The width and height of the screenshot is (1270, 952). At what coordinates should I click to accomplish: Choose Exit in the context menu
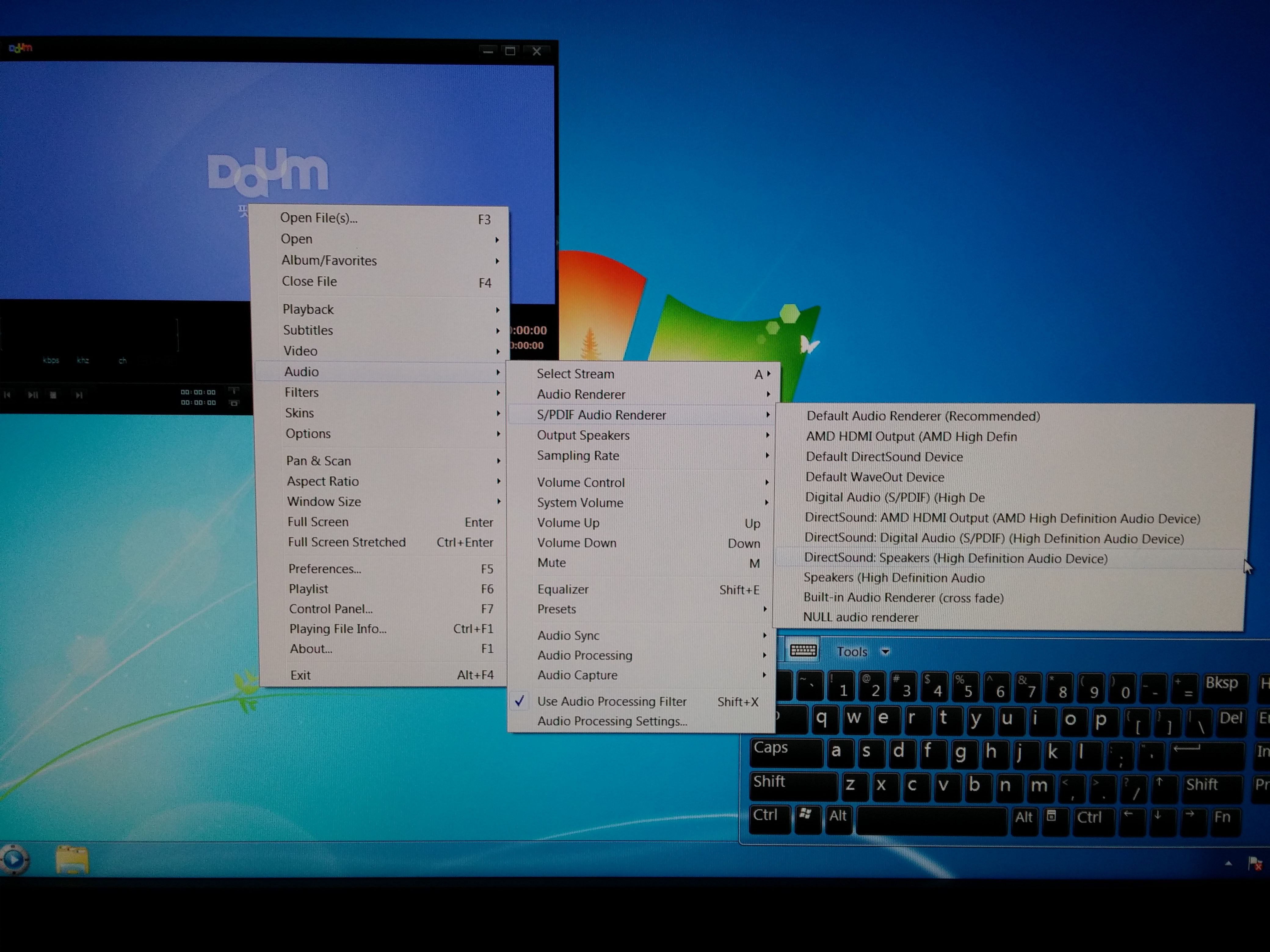click(384, 675)
